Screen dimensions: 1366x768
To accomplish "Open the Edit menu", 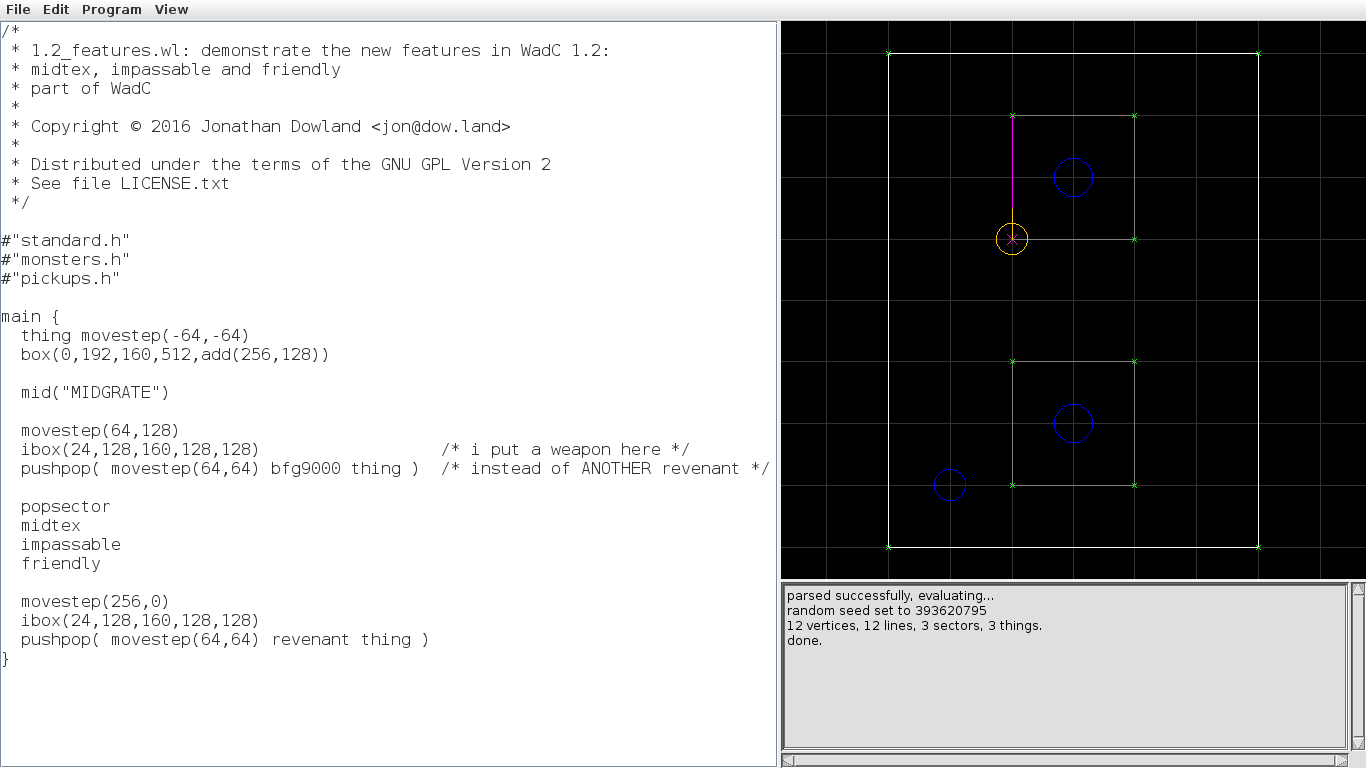I will [56, 9].
